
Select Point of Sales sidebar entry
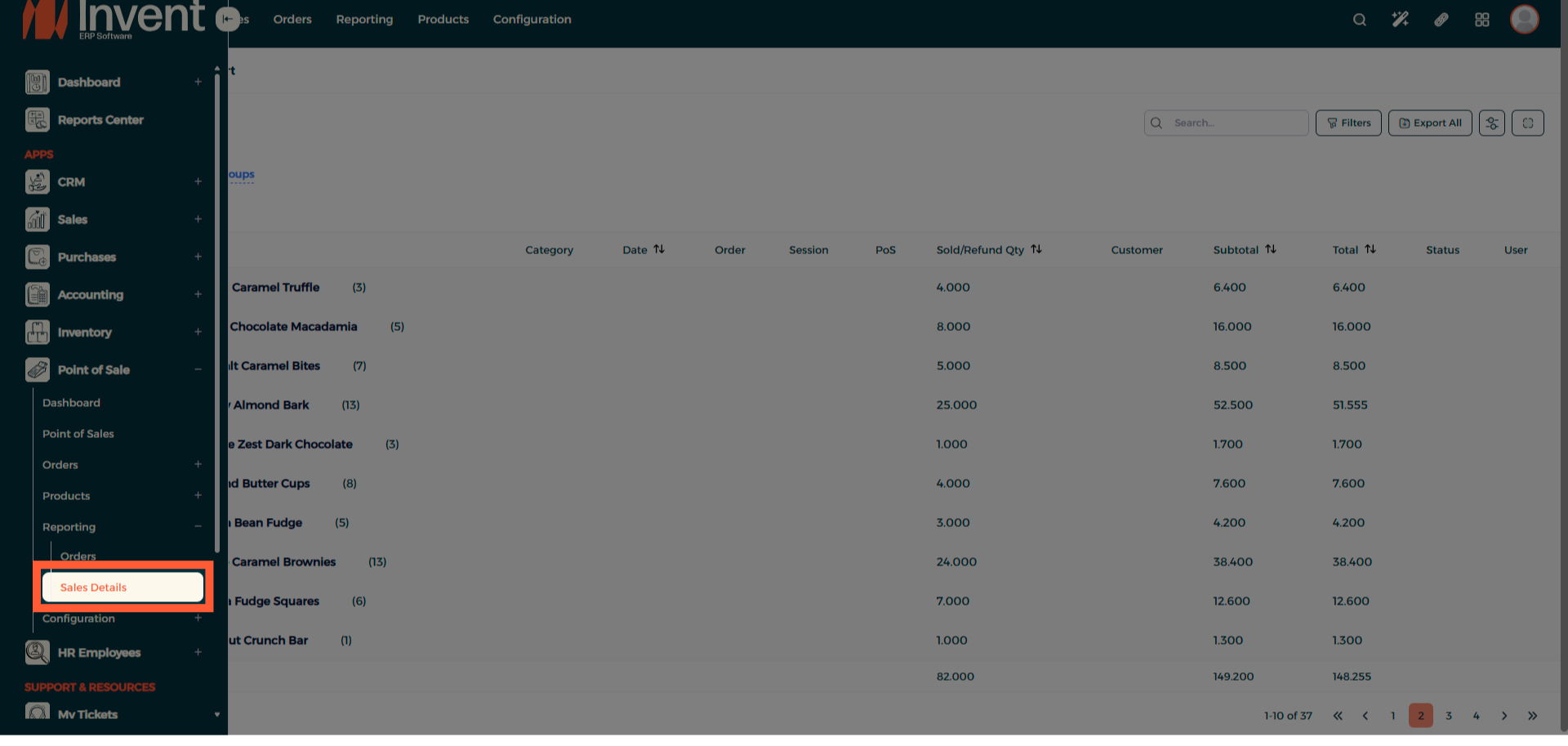(78, 434)
